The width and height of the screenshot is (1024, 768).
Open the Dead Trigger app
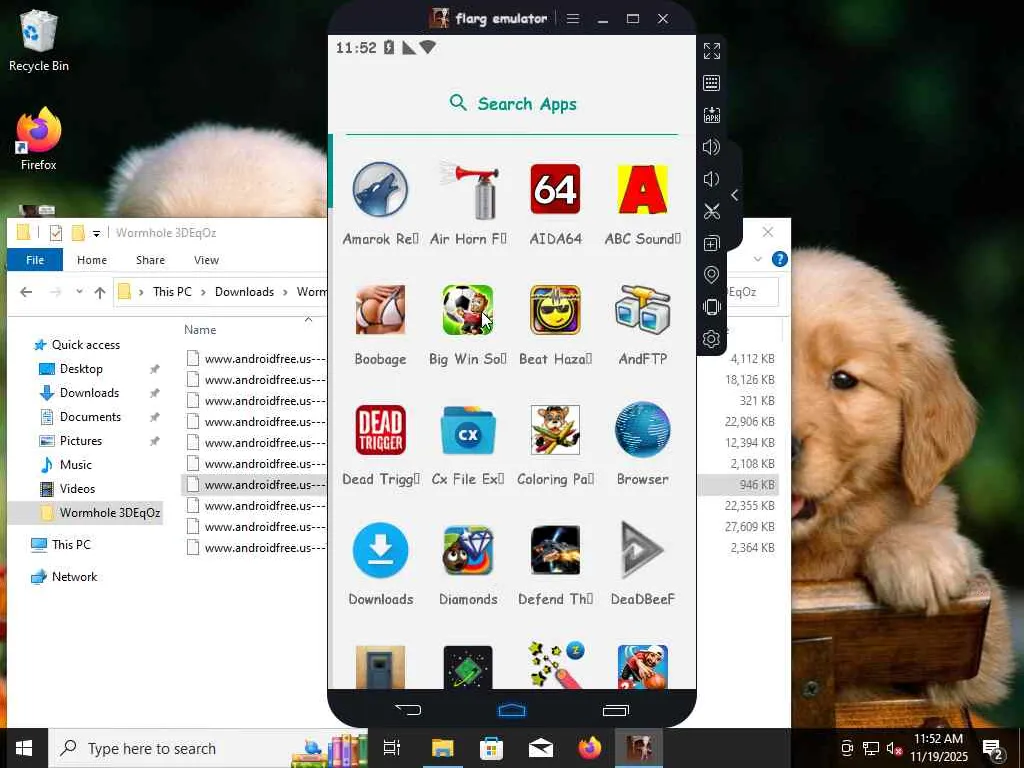(x=381, y=430)
